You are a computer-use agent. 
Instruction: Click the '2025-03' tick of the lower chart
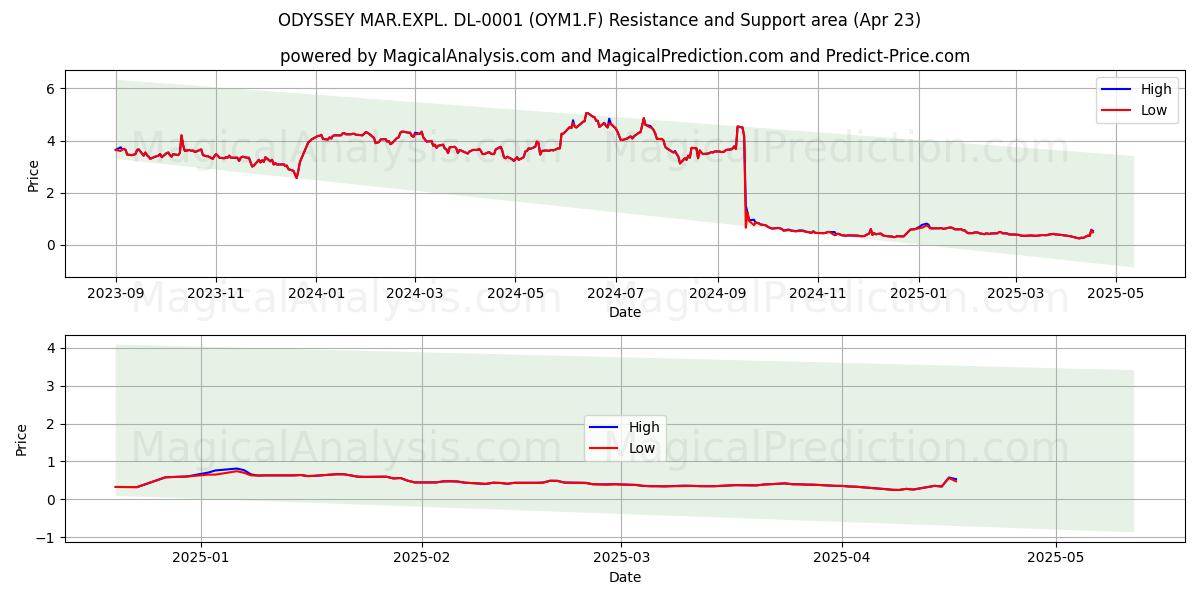[622, 558]
